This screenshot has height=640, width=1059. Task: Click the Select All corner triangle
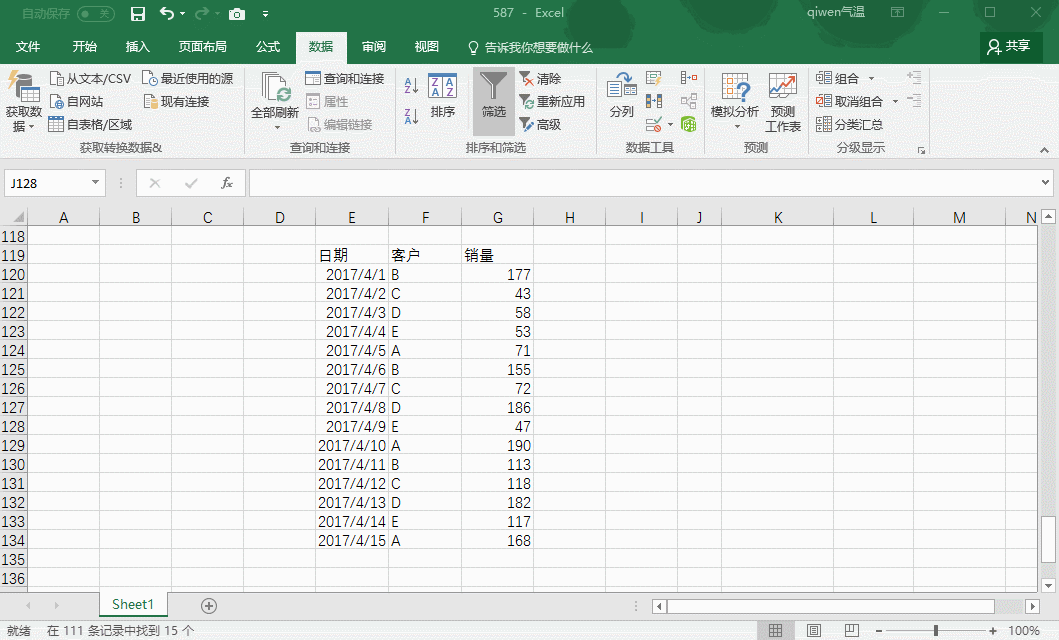19,217
